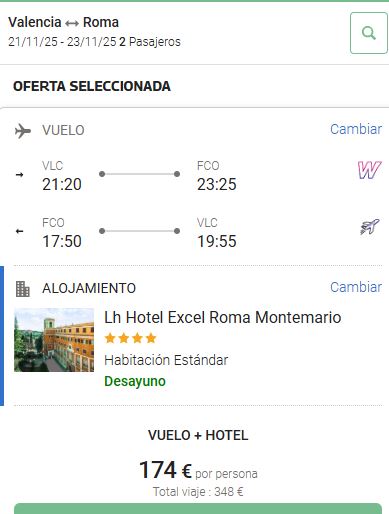Image resolution: width=389 pixels, height=514 pixels.
Task: Click the travel dates and 2 Pasajeros line
Action: pos(94,42)
